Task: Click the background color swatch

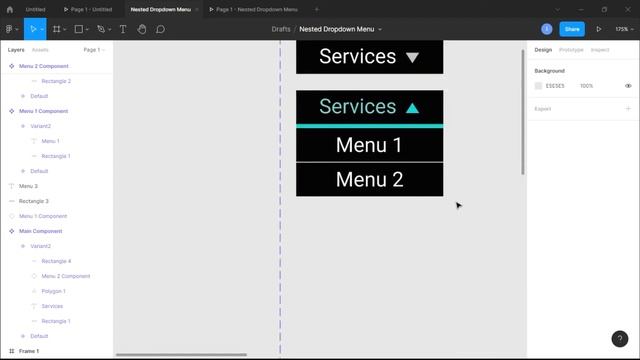Action: click(x=538, y=86)
